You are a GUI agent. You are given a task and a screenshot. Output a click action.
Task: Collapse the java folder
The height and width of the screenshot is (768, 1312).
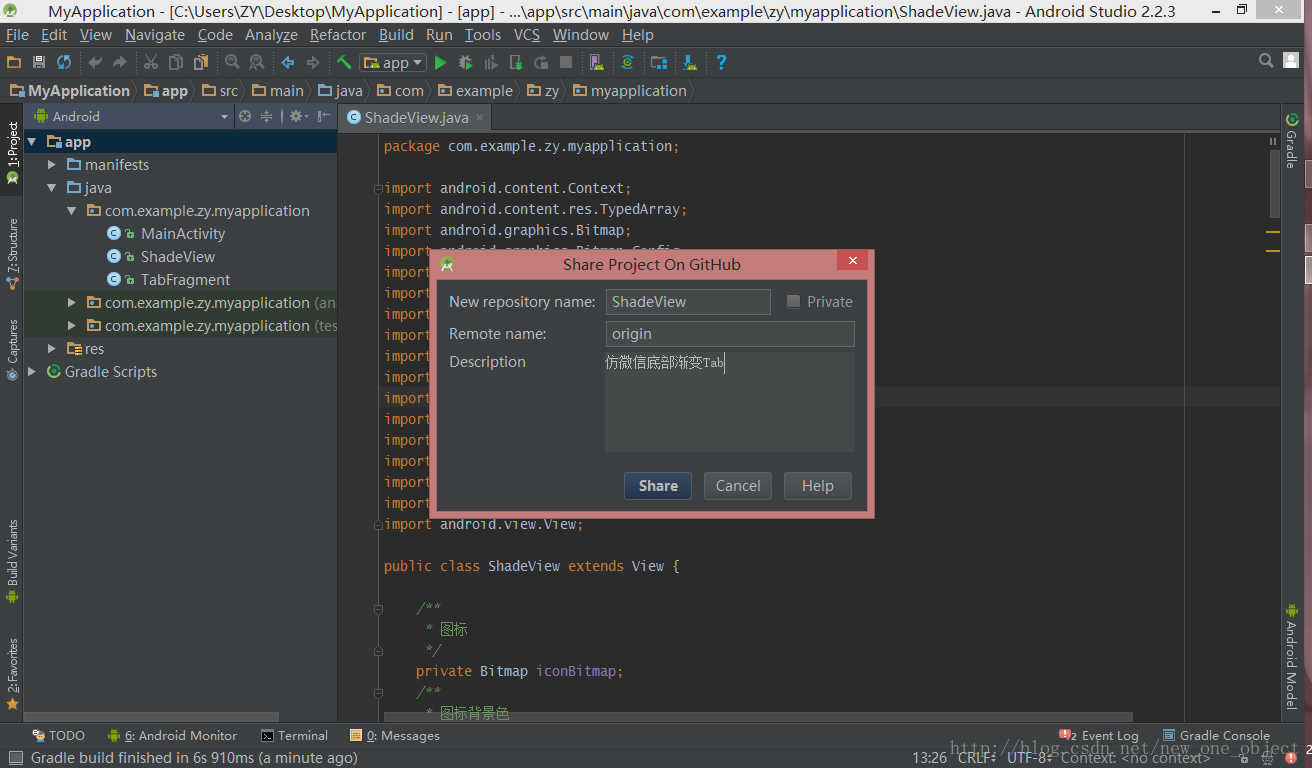coord(52,188)
